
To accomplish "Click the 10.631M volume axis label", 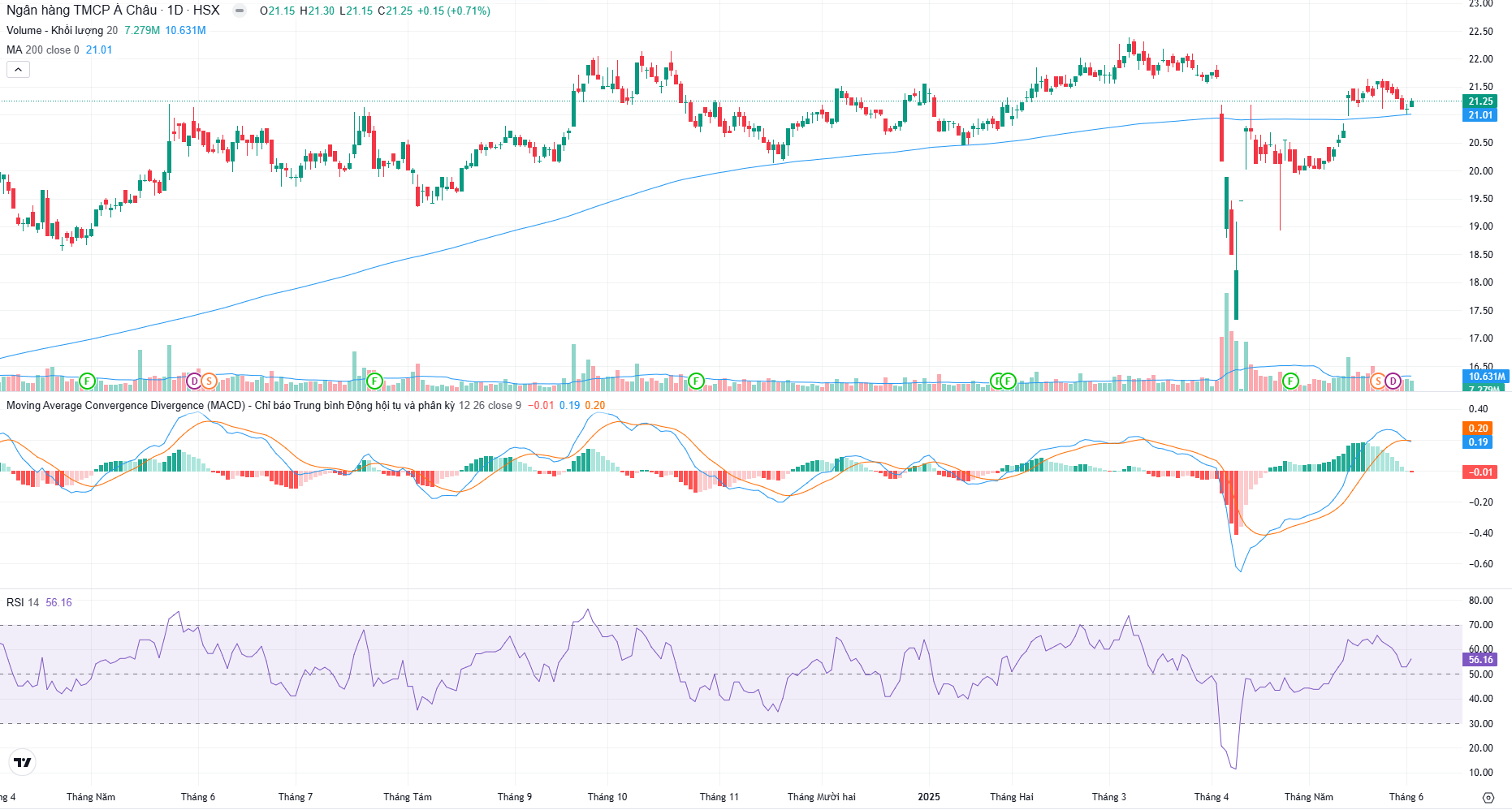I will pos(1486,377).
